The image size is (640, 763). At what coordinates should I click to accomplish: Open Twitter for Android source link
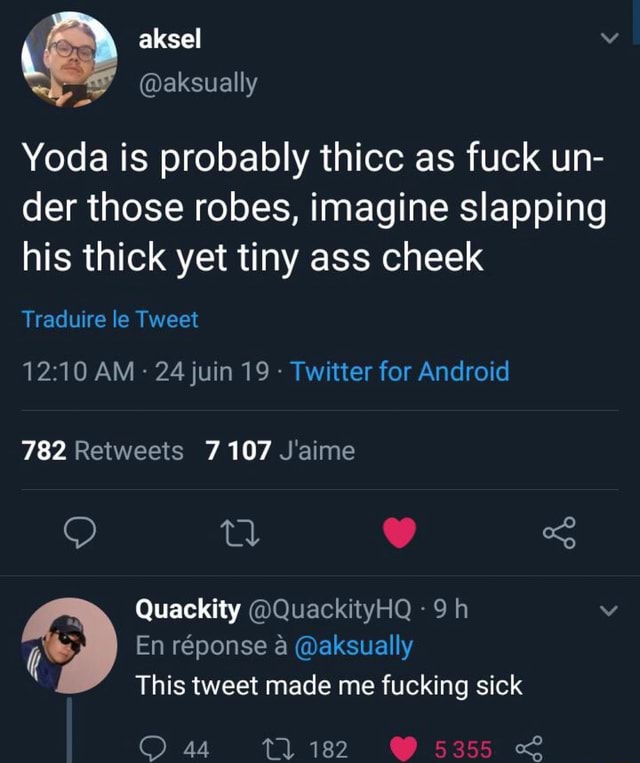(400, 372)
